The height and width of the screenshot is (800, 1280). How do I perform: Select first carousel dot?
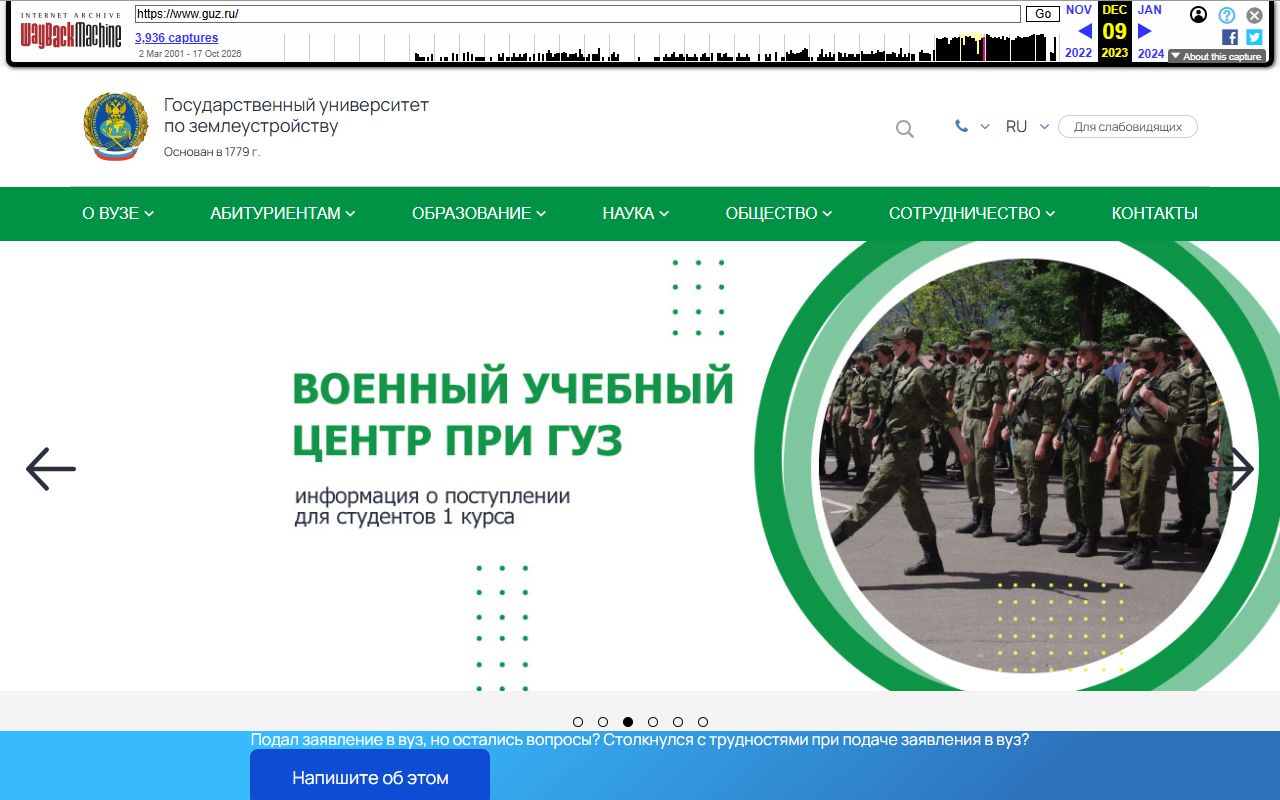(x=578, y=722)
